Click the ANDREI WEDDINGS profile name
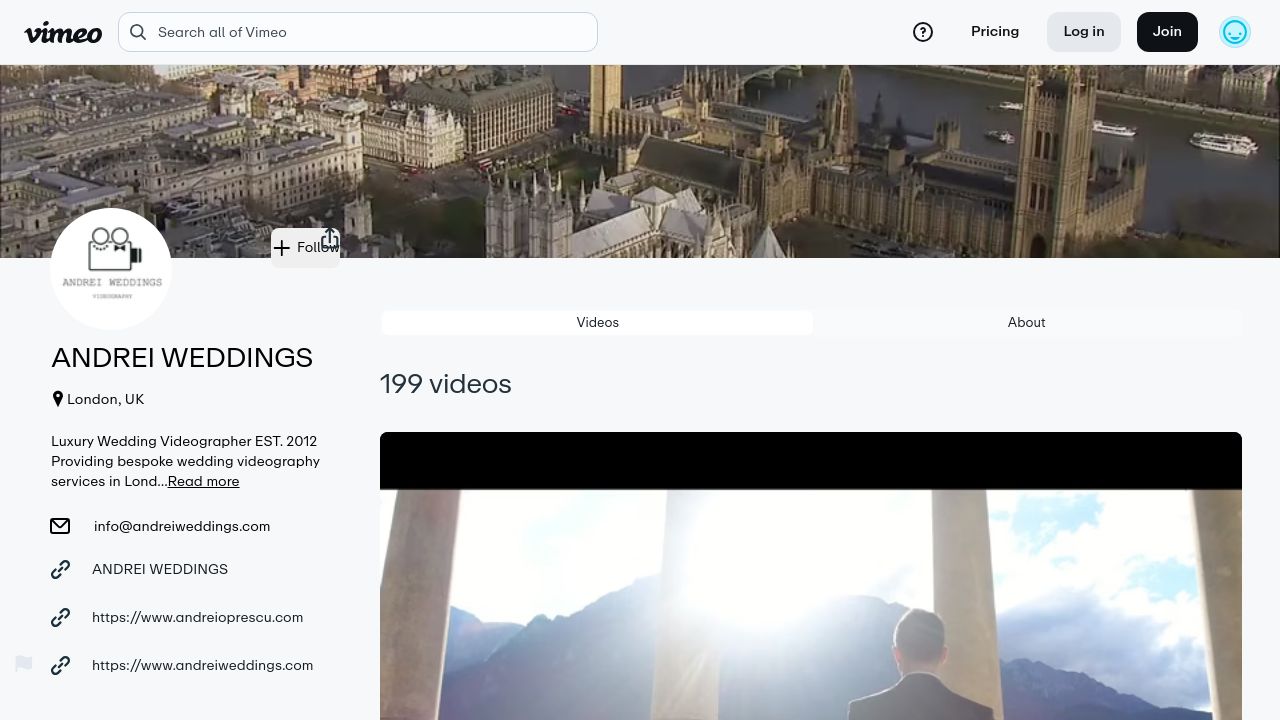This screenshot has height=720, width=1280. [182, 357]
